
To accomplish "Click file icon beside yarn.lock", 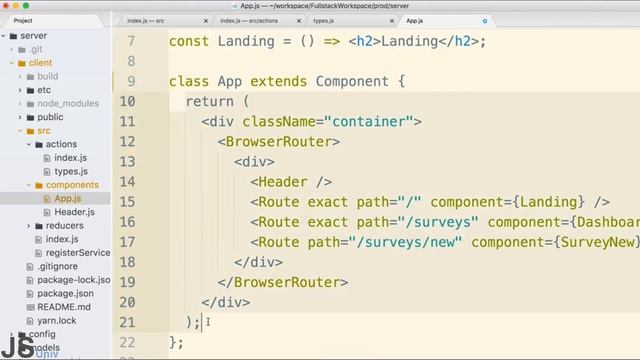I will point(30,321).
